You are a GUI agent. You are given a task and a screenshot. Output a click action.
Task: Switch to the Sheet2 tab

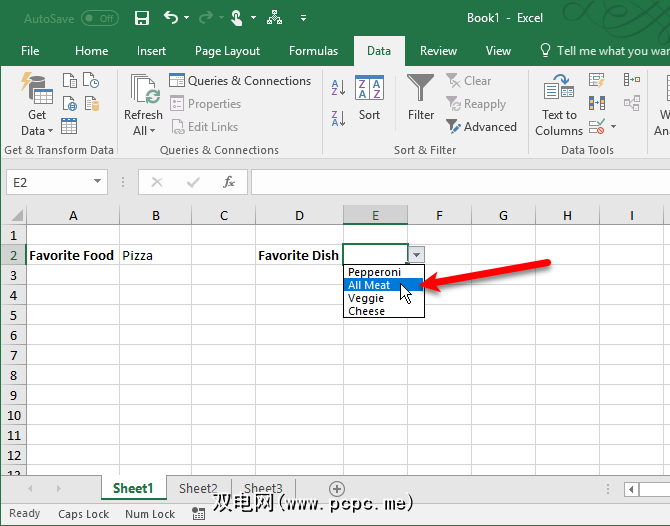coord(198,489)
